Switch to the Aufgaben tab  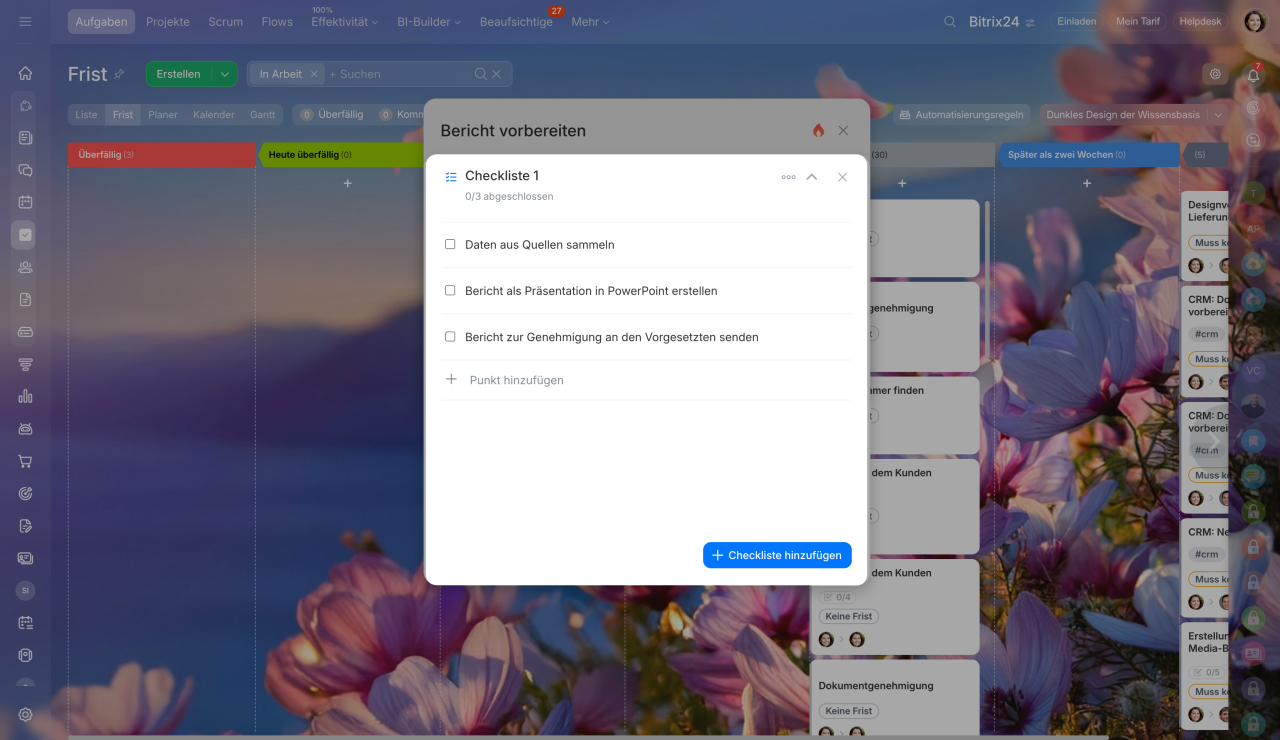[x=101, y=21]
